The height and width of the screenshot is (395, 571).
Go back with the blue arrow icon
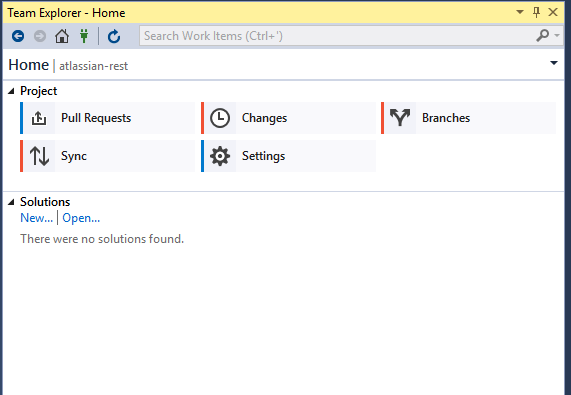18,36
